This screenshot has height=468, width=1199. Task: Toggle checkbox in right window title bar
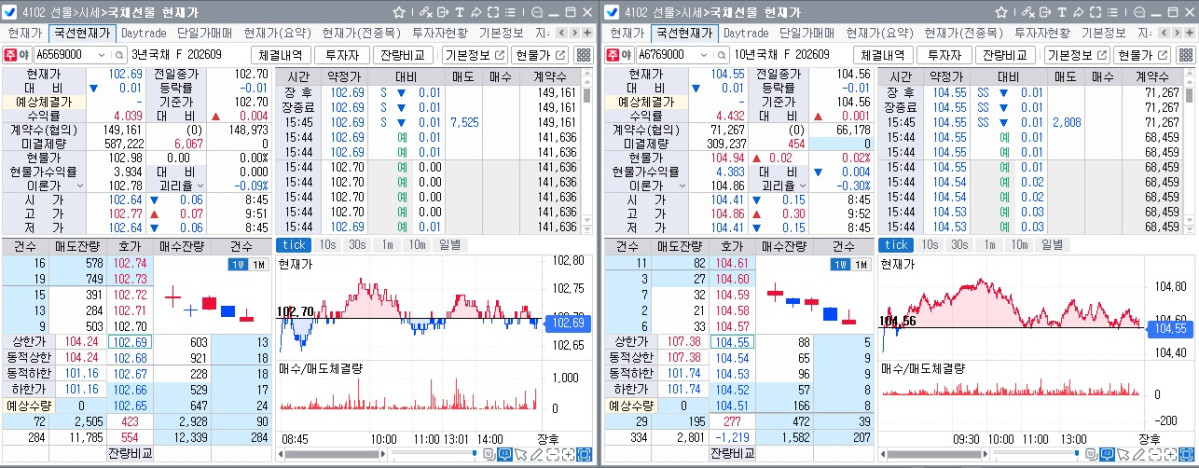tap(614, 12)
